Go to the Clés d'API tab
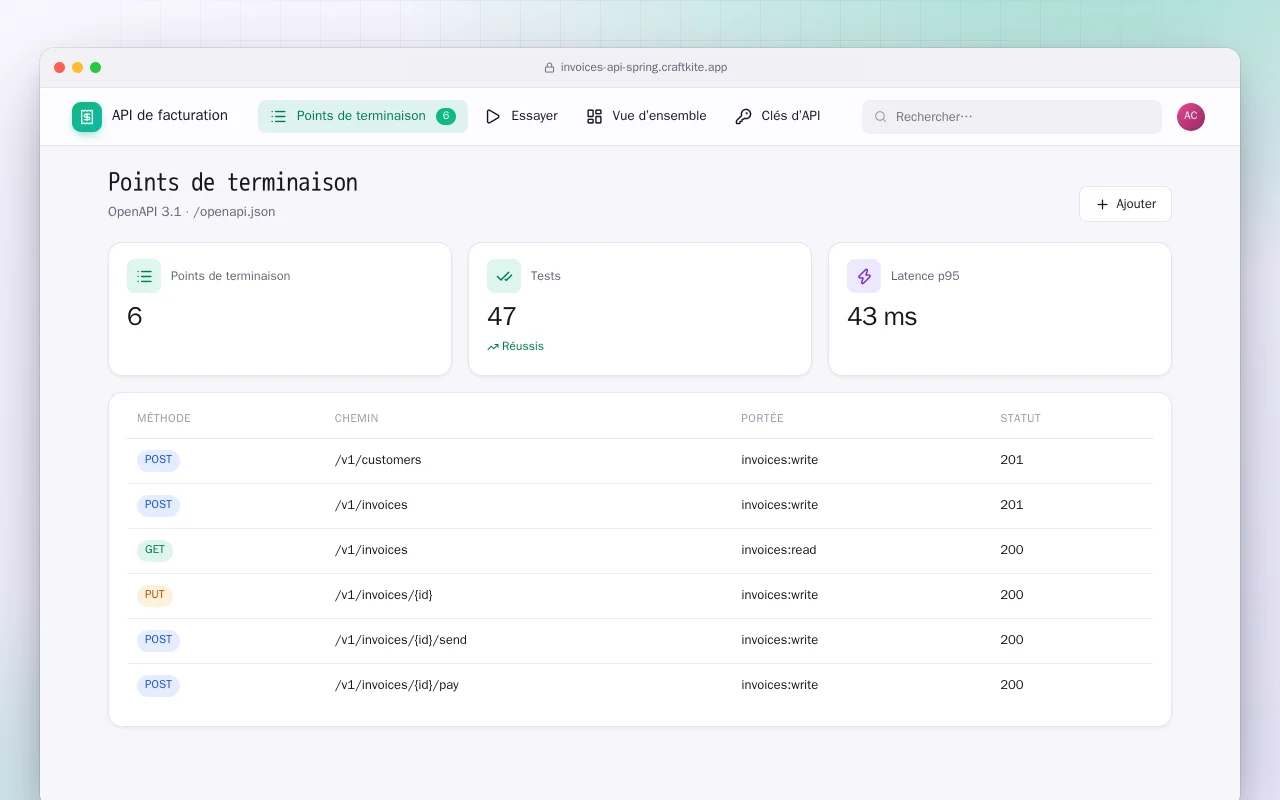Viewport: 1280px width, 800px height. pos(778,116)
